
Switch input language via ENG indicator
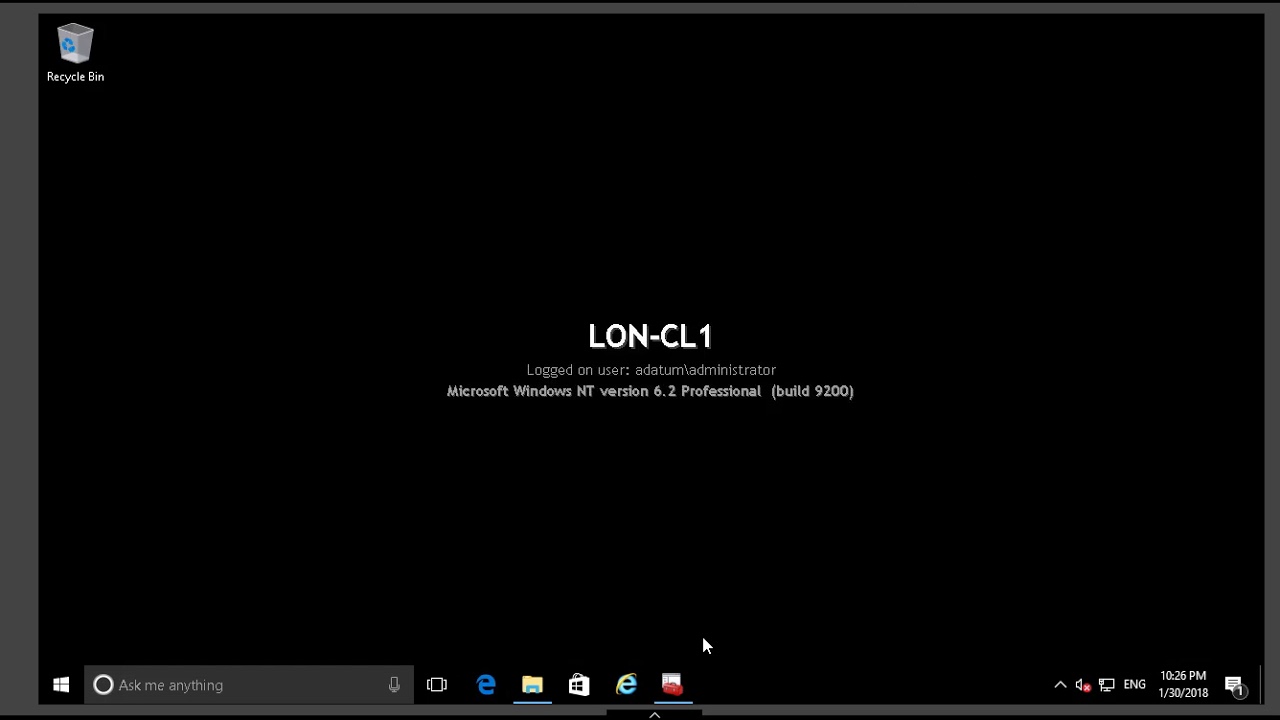[1135, 685]
